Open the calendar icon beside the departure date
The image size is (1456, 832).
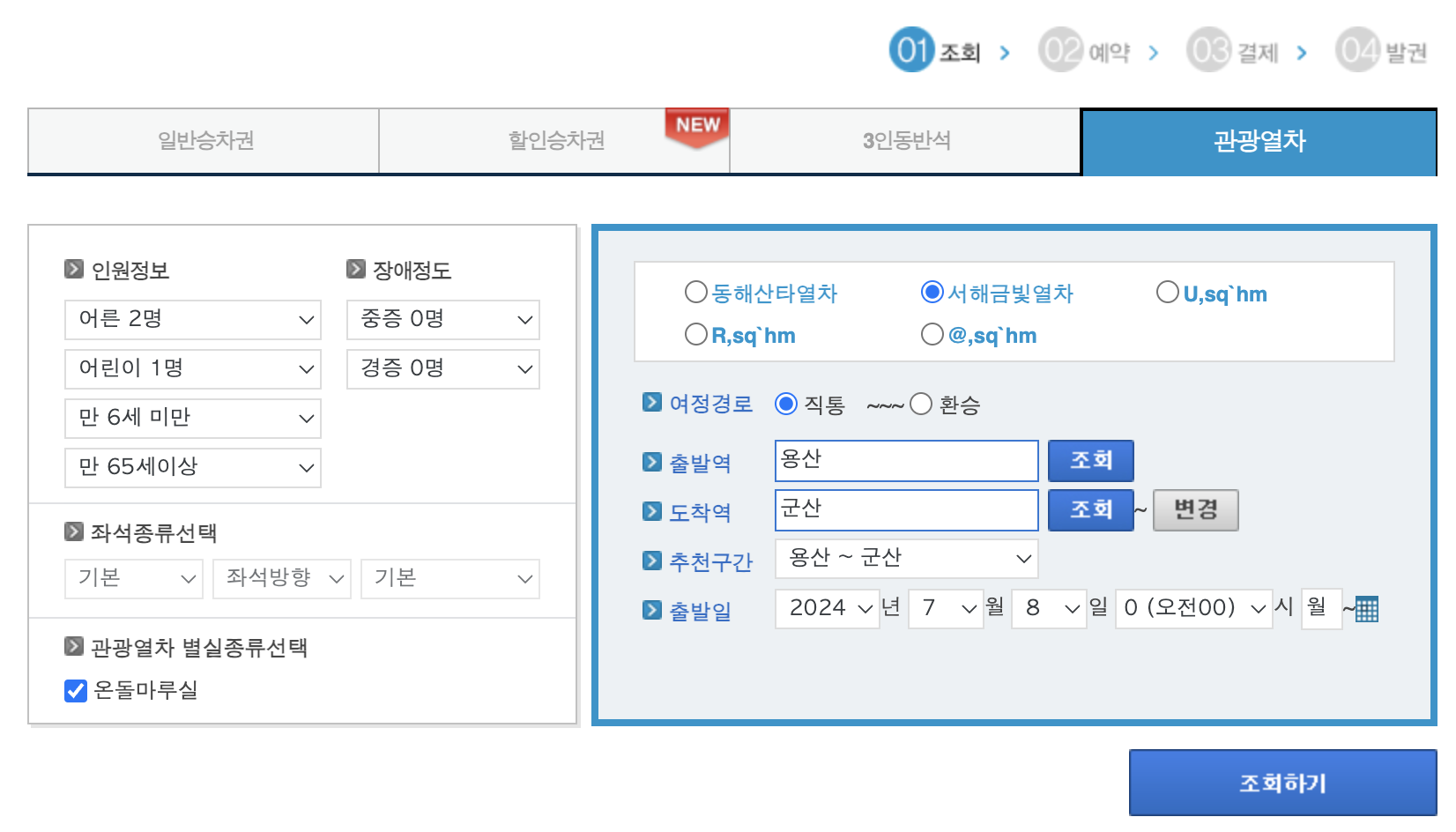[x=1365, y=608]
